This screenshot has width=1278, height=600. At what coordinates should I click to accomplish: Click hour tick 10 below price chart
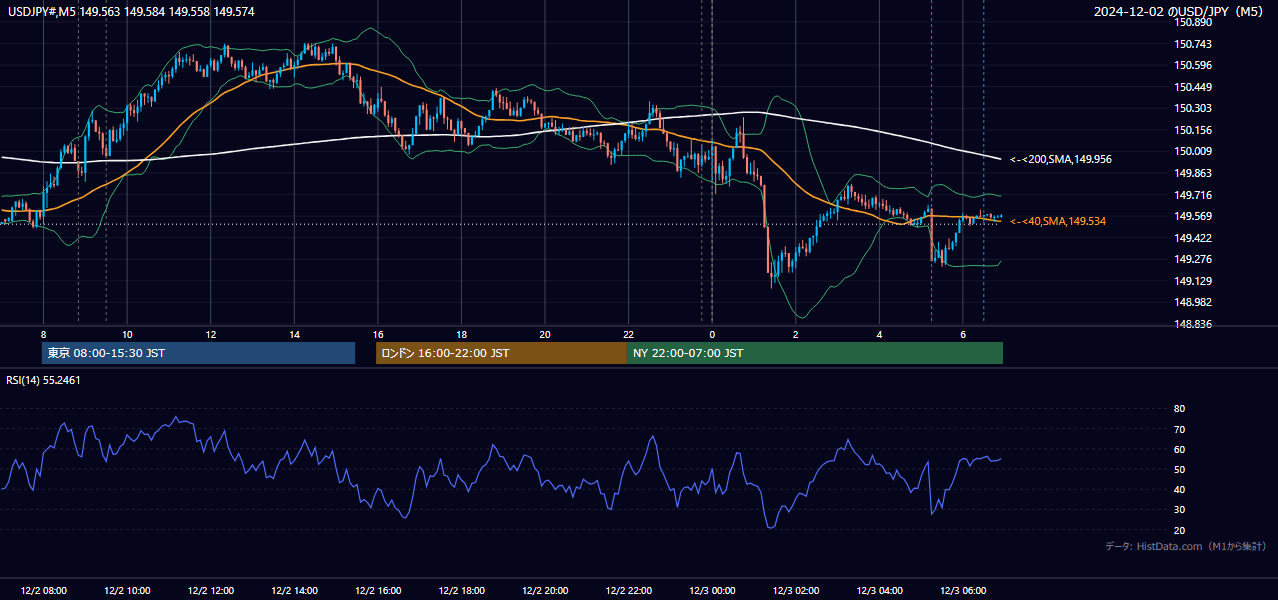pyautogui.click(x=127, y=334)
